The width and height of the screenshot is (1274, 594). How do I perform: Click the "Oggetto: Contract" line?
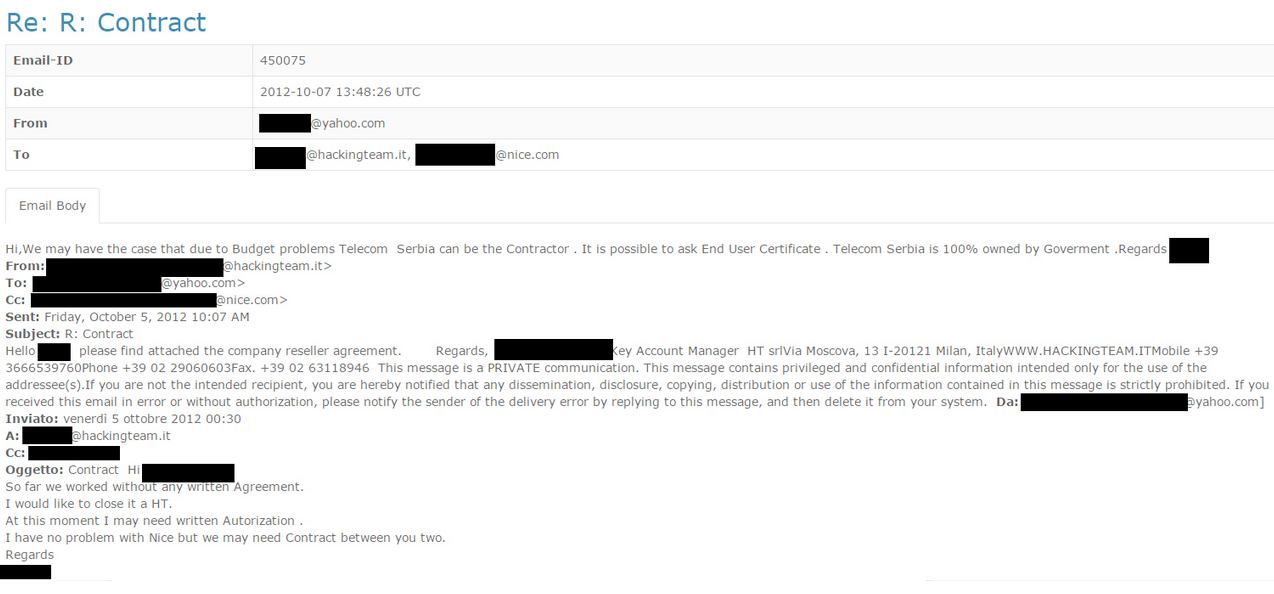click(62, 470)
